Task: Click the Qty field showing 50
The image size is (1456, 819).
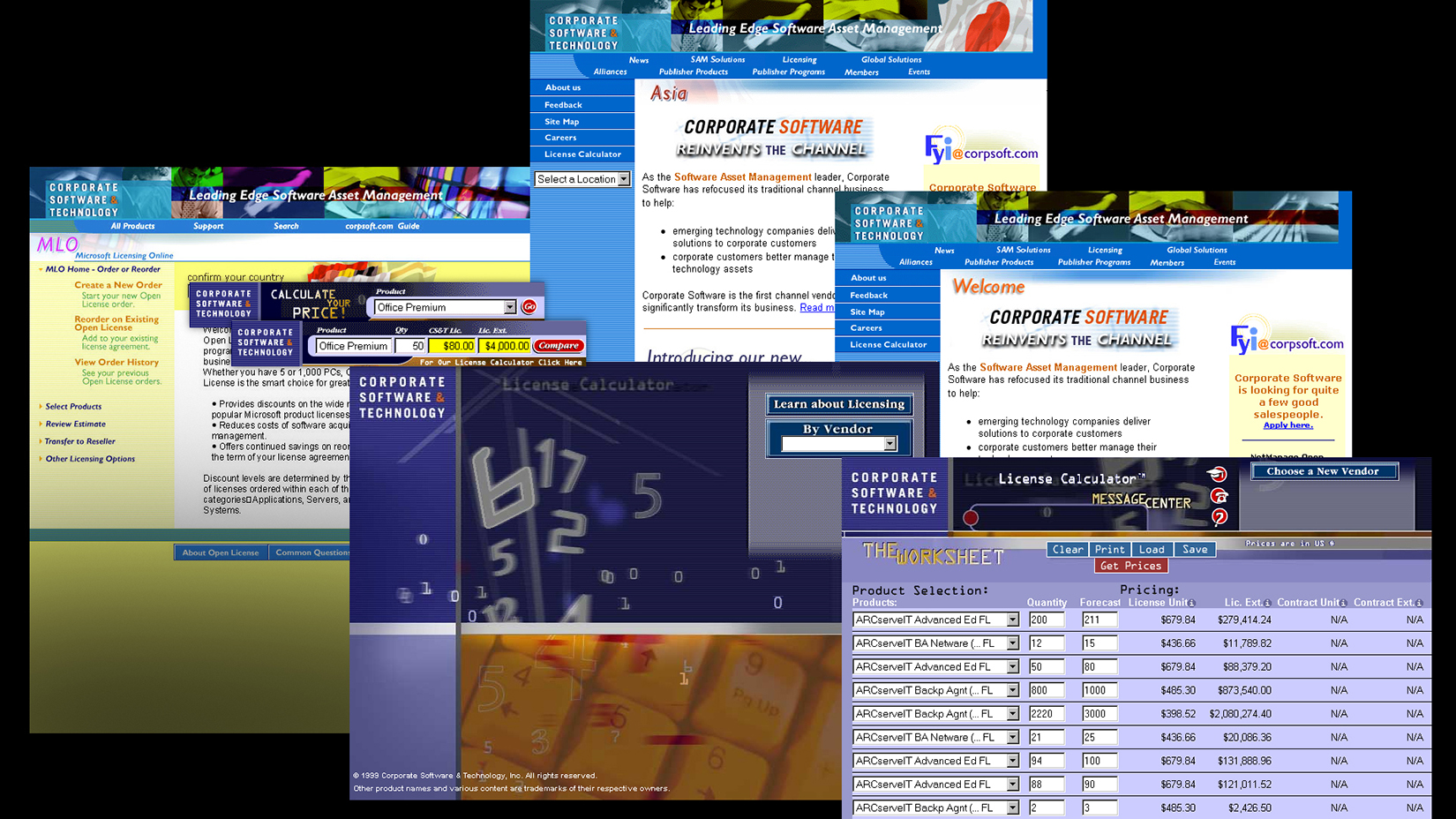Action: point(410,346)
